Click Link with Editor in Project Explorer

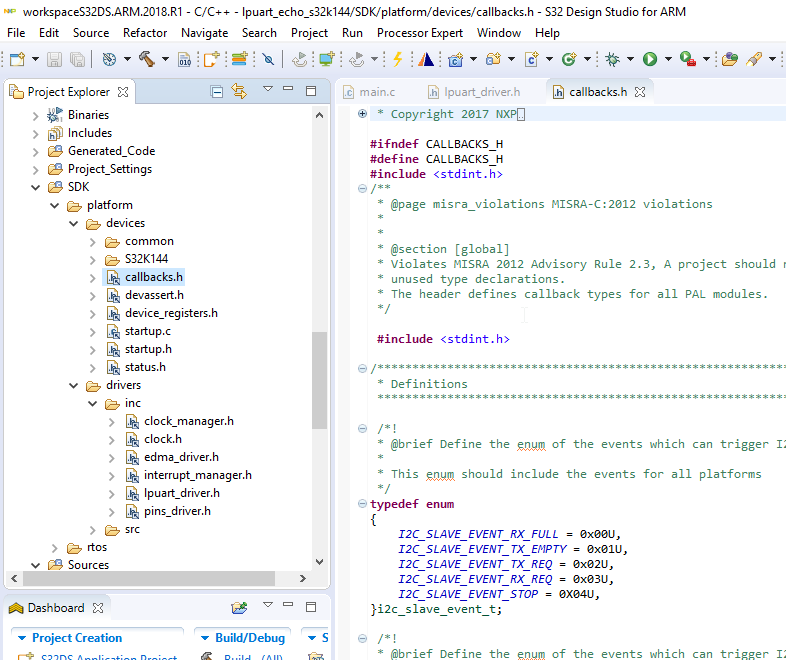[239, 92]
